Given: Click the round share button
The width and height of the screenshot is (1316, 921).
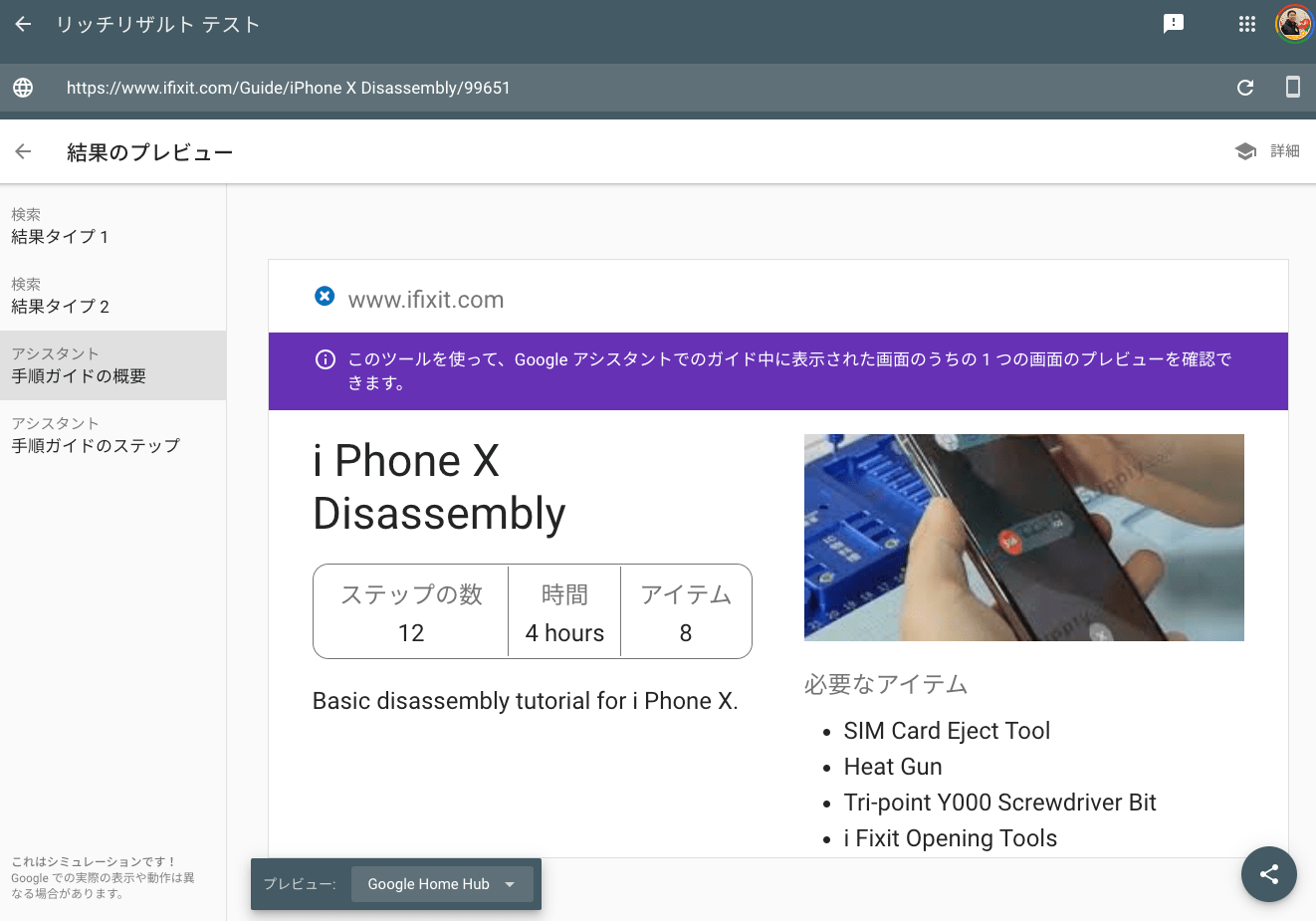Looking at the screenshot, I should [1269, 874].
